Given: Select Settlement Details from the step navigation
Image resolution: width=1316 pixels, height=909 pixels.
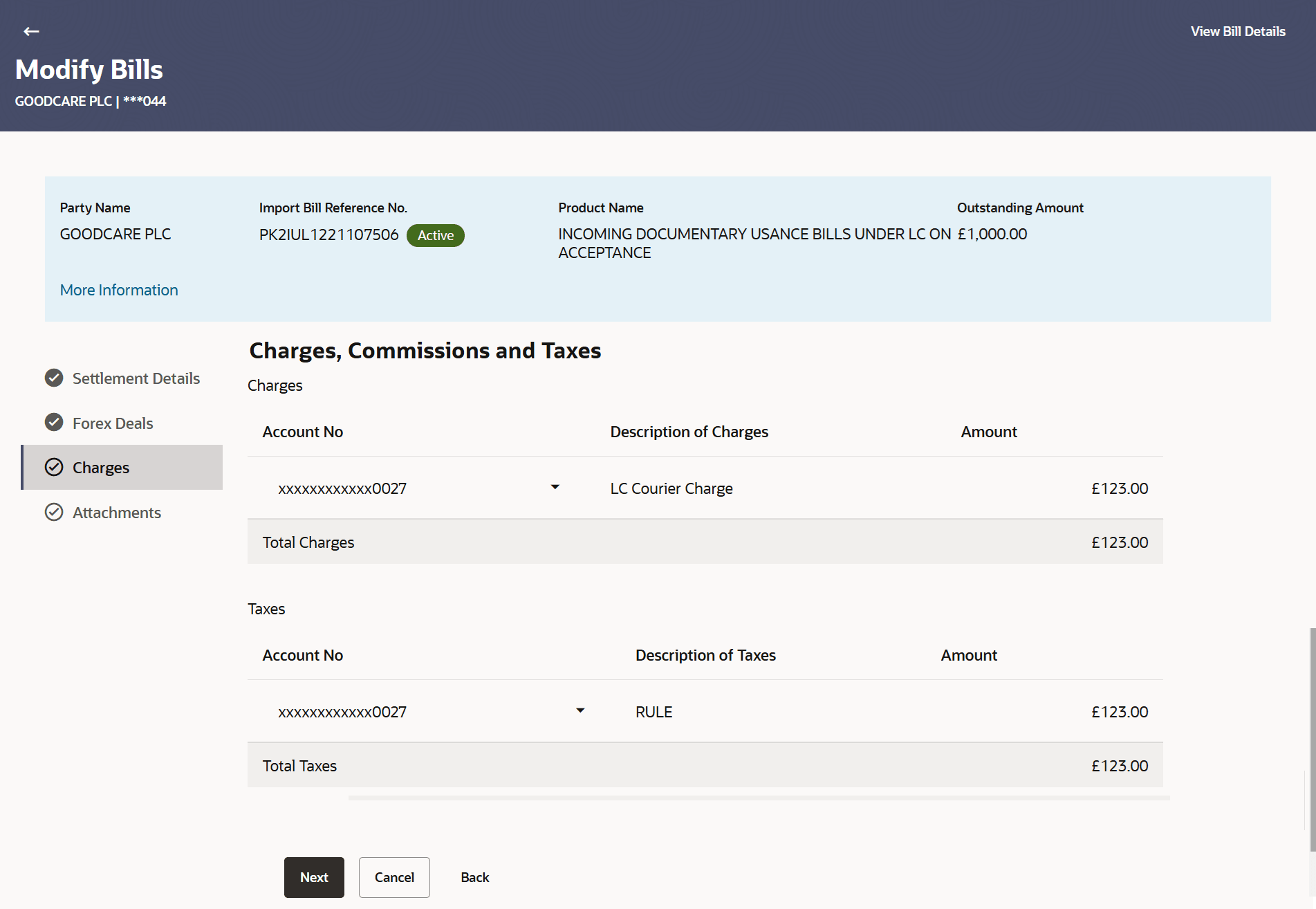Looking at the screenshot, I should 136,378.
